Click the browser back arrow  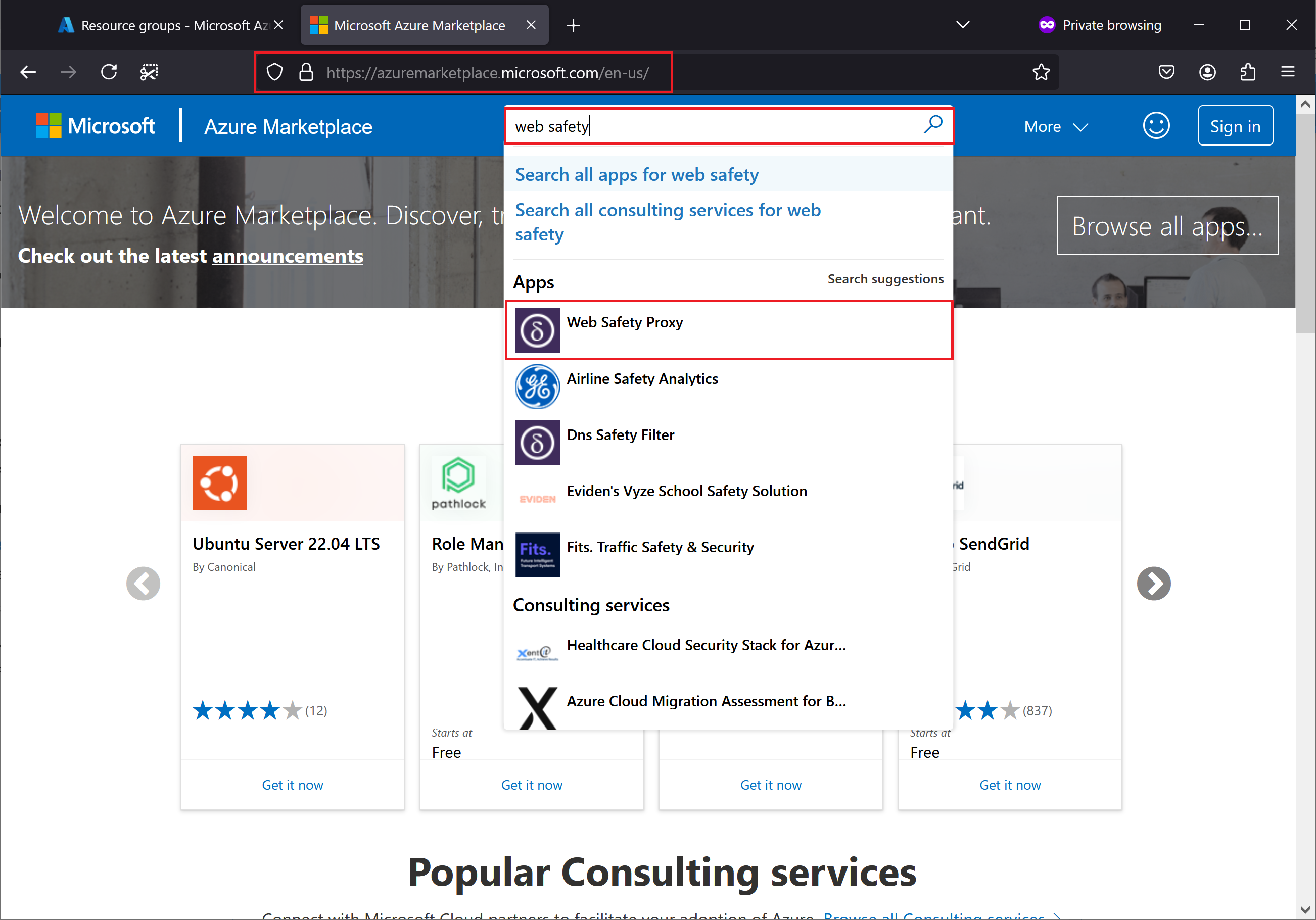[x=27, y=72]
